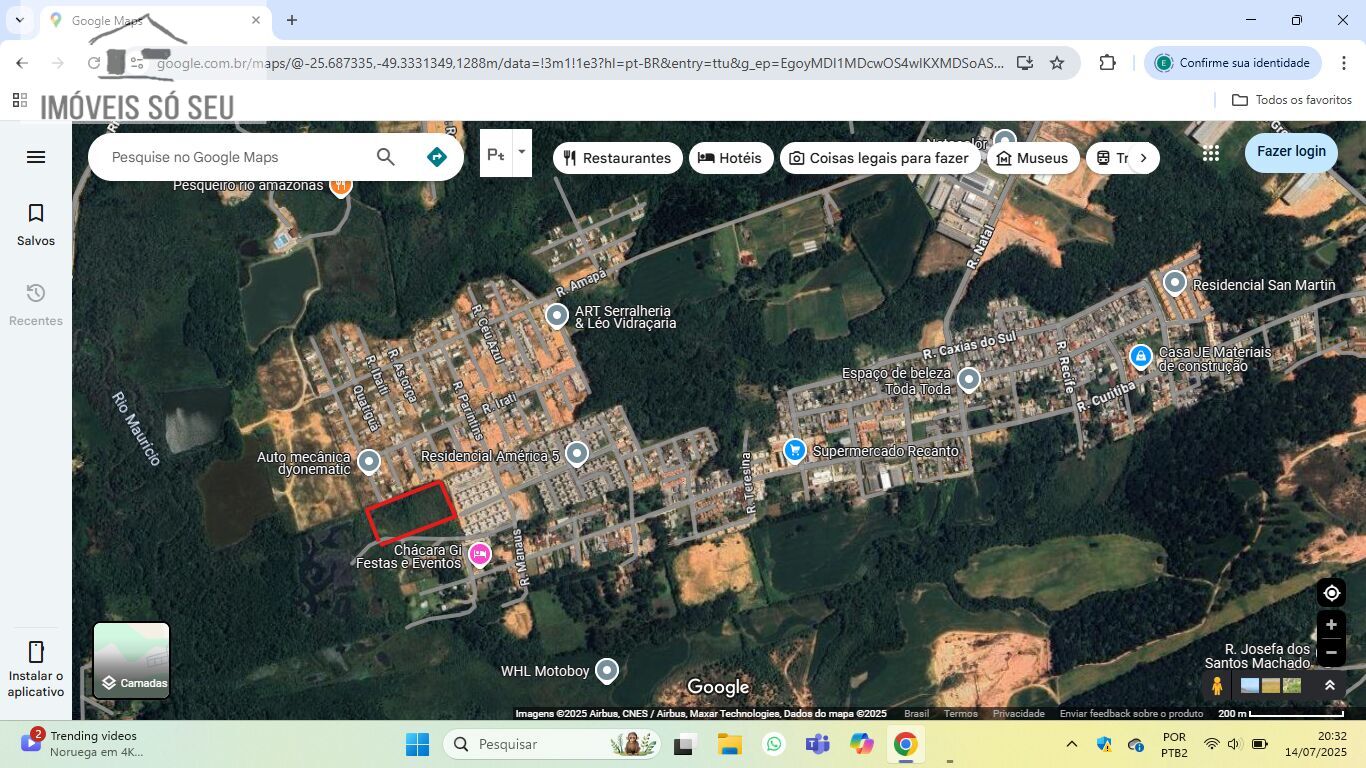
Task: Click the Termos link in footer
Action: (960, 714)
